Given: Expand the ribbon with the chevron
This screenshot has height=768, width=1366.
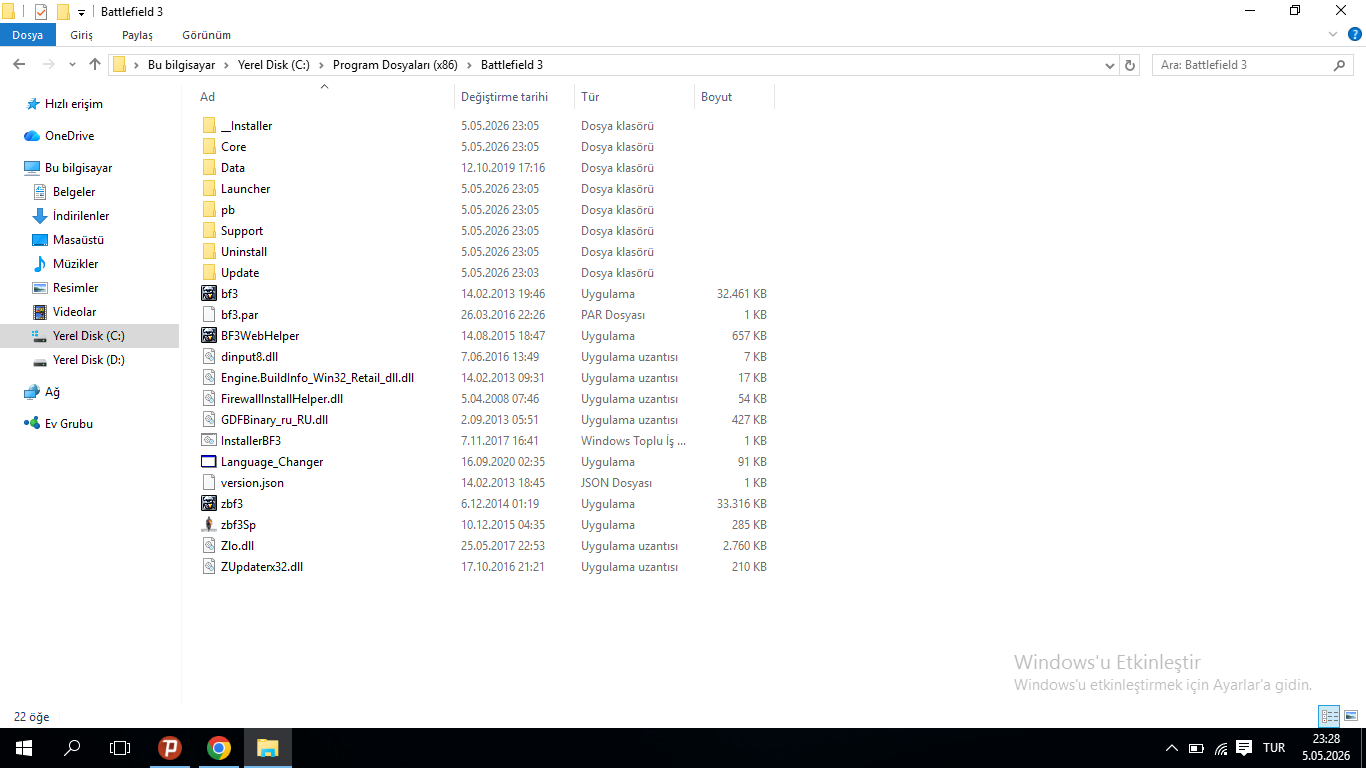Looking at the screenshot, I should (1333, 35).
